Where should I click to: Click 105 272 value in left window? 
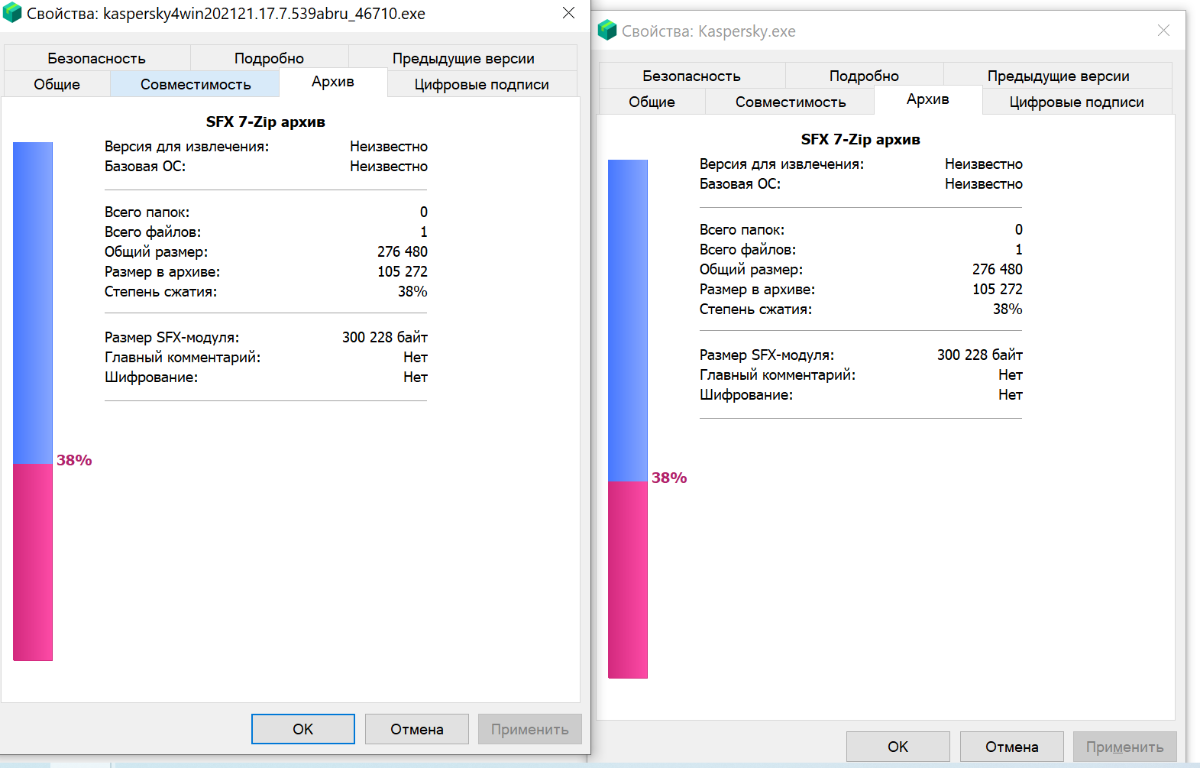tap(402, 271)
